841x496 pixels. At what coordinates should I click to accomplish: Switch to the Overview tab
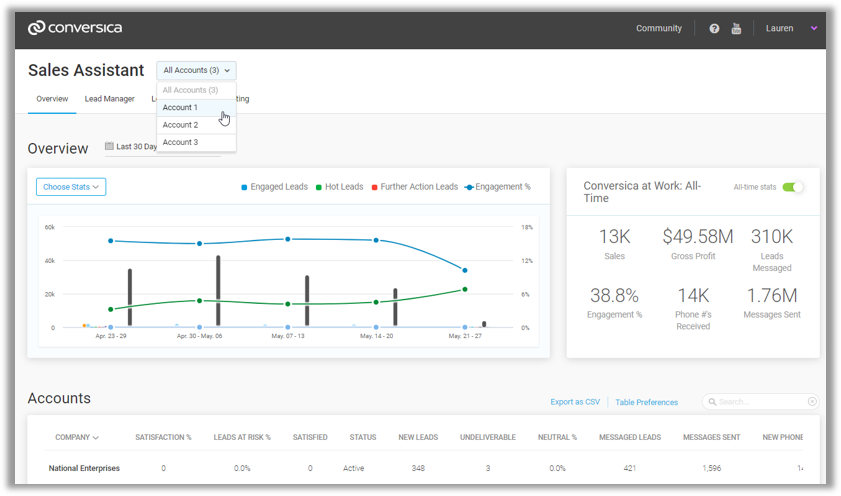[52, 99]
